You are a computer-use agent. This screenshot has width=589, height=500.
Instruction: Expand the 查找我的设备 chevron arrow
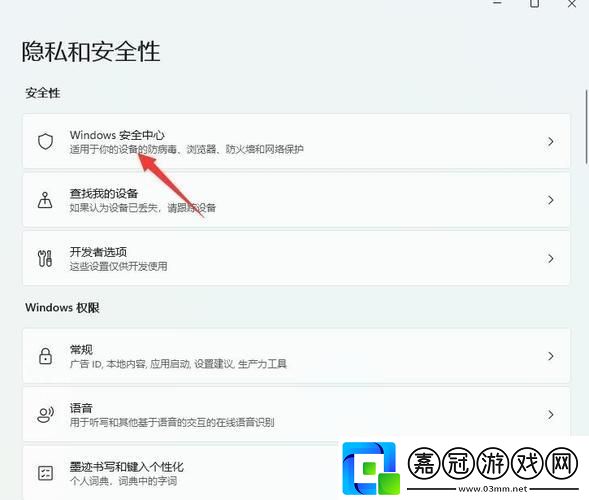point(550,200)
